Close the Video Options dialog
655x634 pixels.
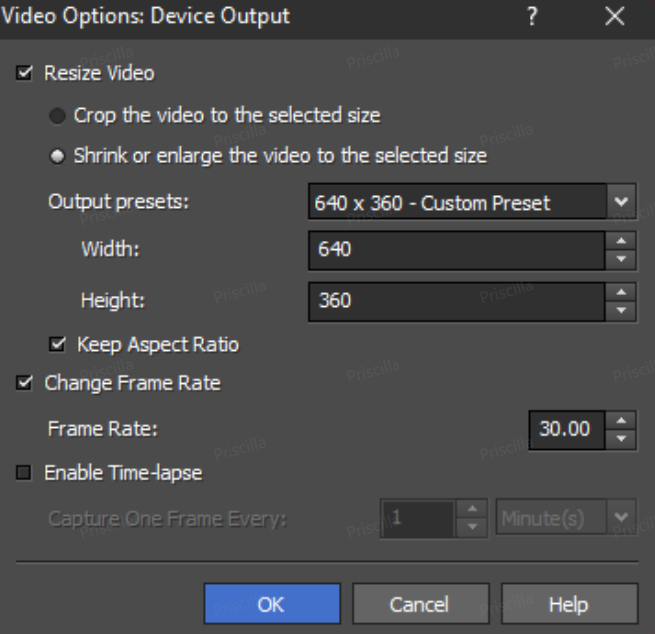[x=615, y=17]
